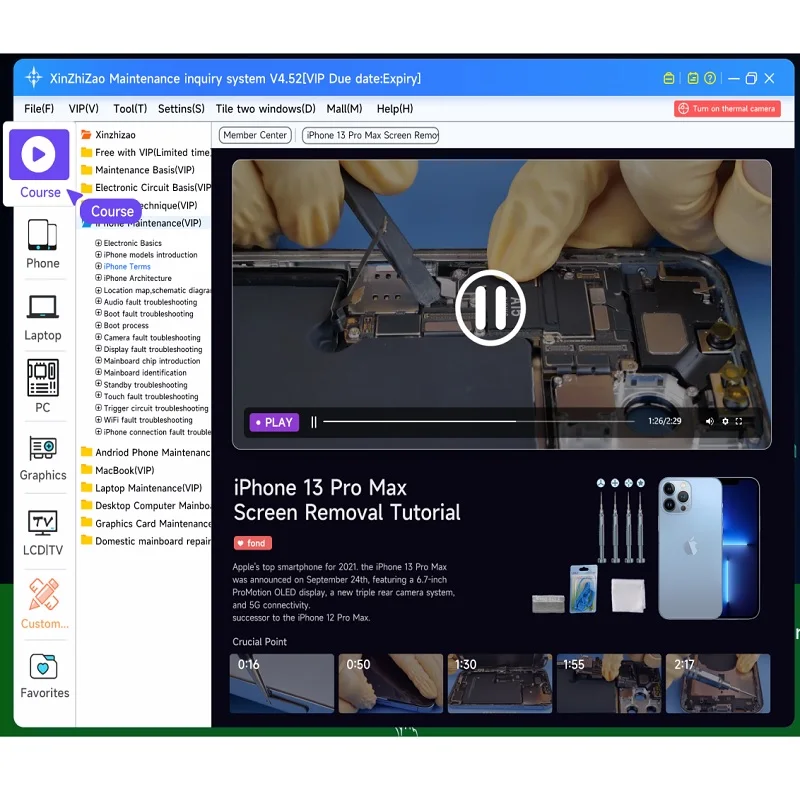The width and height of the screenshot is (800, 800).
Task: Switch to iPhone 13 Pro Max Screen Removal tab
Action: [370, 135]
